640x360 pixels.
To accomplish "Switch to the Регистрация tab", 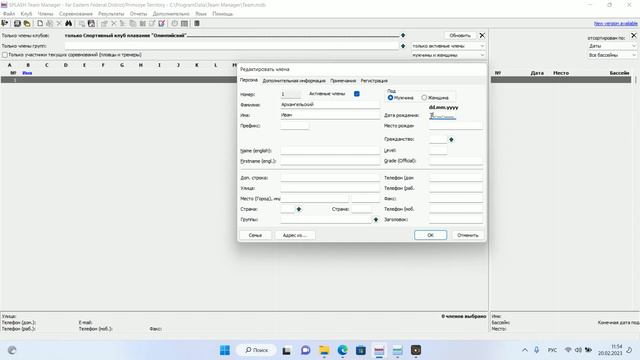I will pyautogui.click(x=374, y=81).
